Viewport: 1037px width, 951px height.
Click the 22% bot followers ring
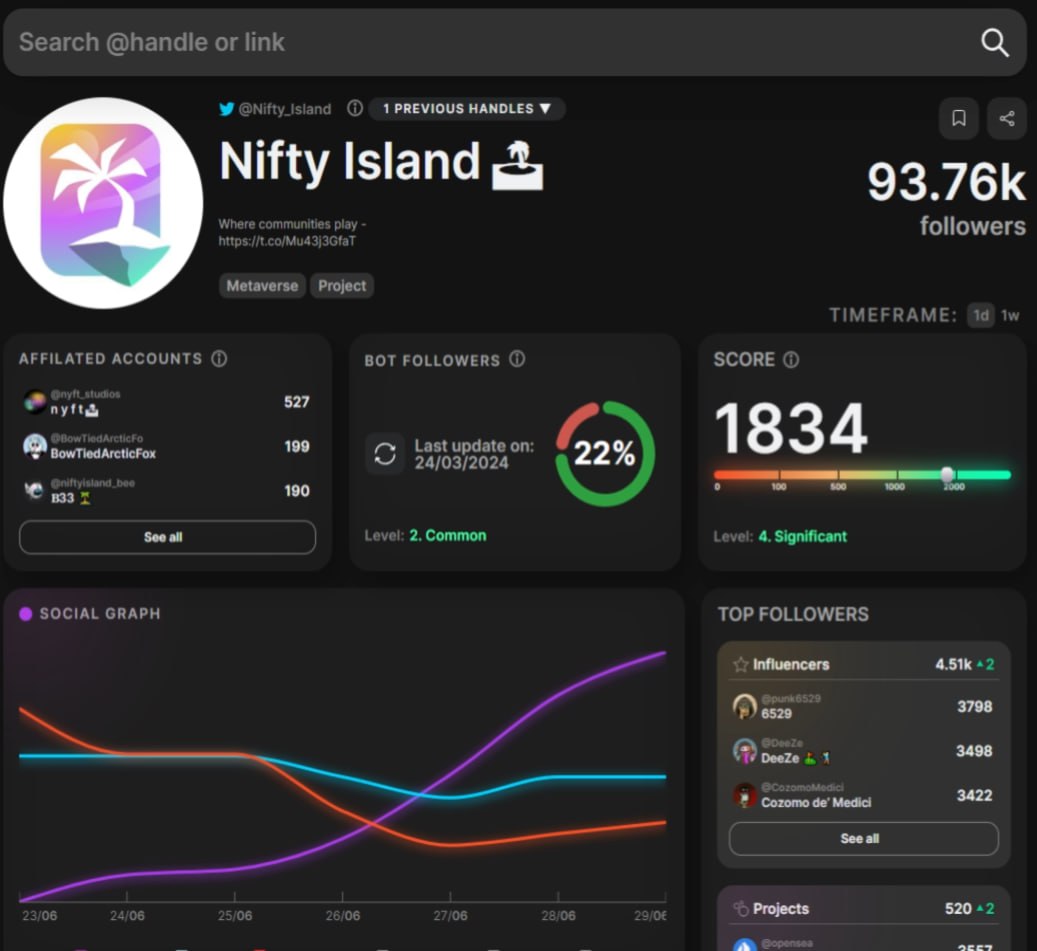point(605,454)
